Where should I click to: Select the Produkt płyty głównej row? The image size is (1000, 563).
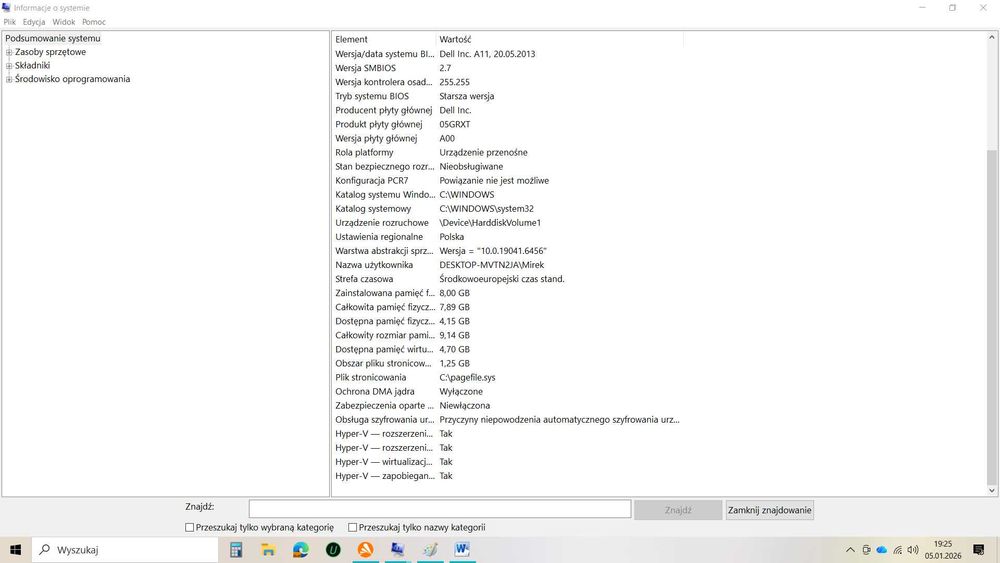[x=508, y=124]
